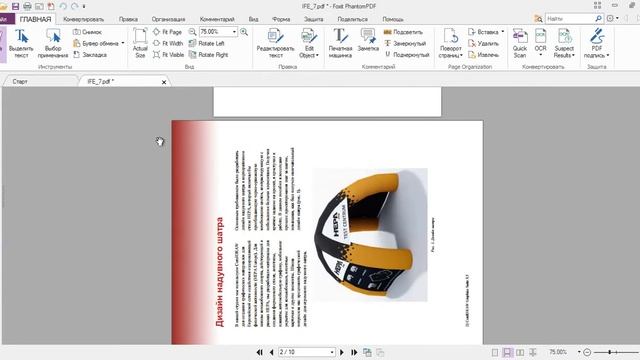The width and height of the screenshot is (640, 360).
Task: Expand the OCR dropdown
Action: pyautogui.click(x=540, y=55)
